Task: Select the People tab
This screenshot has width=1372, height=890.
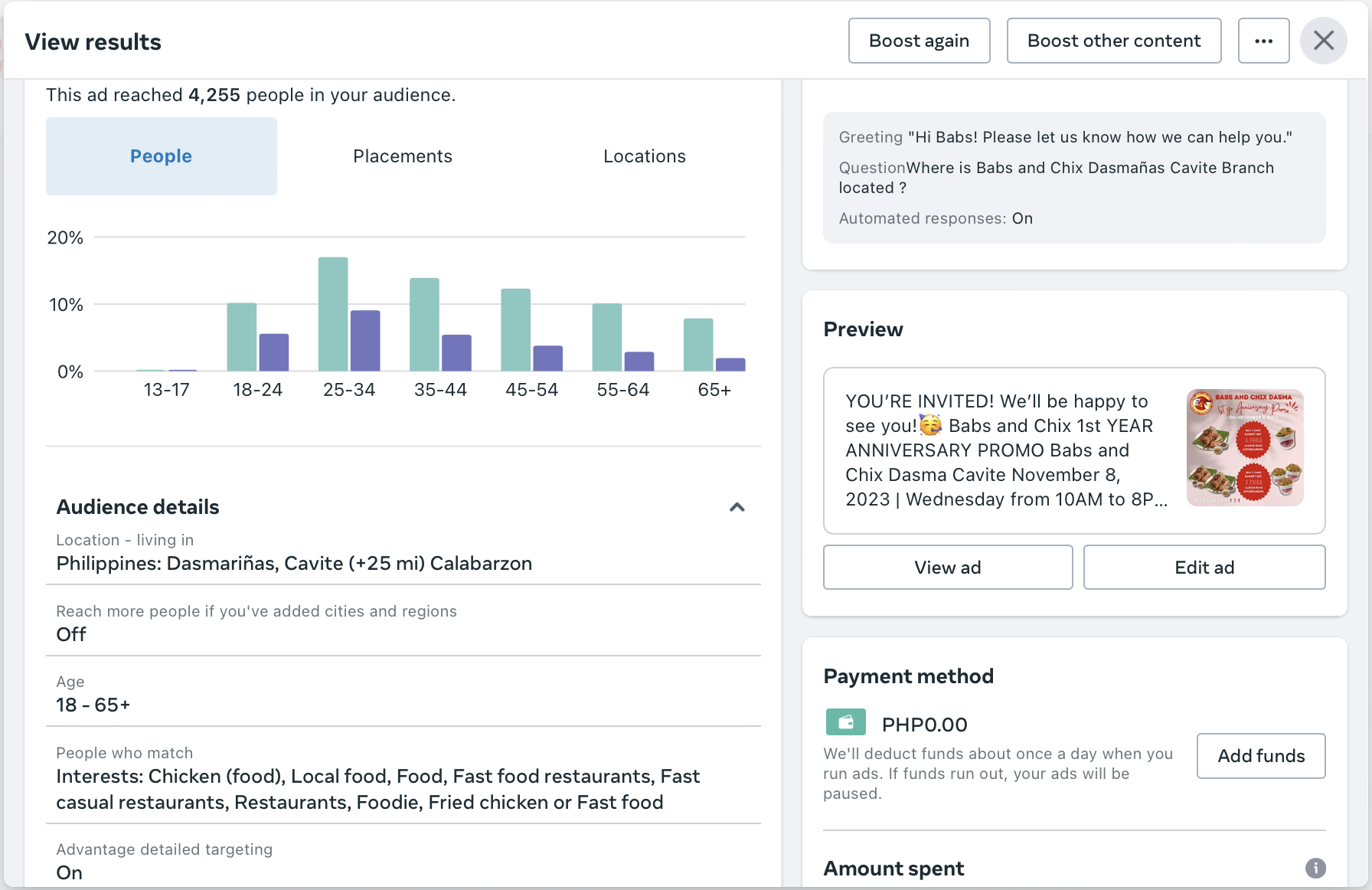Action: point(161,156)
